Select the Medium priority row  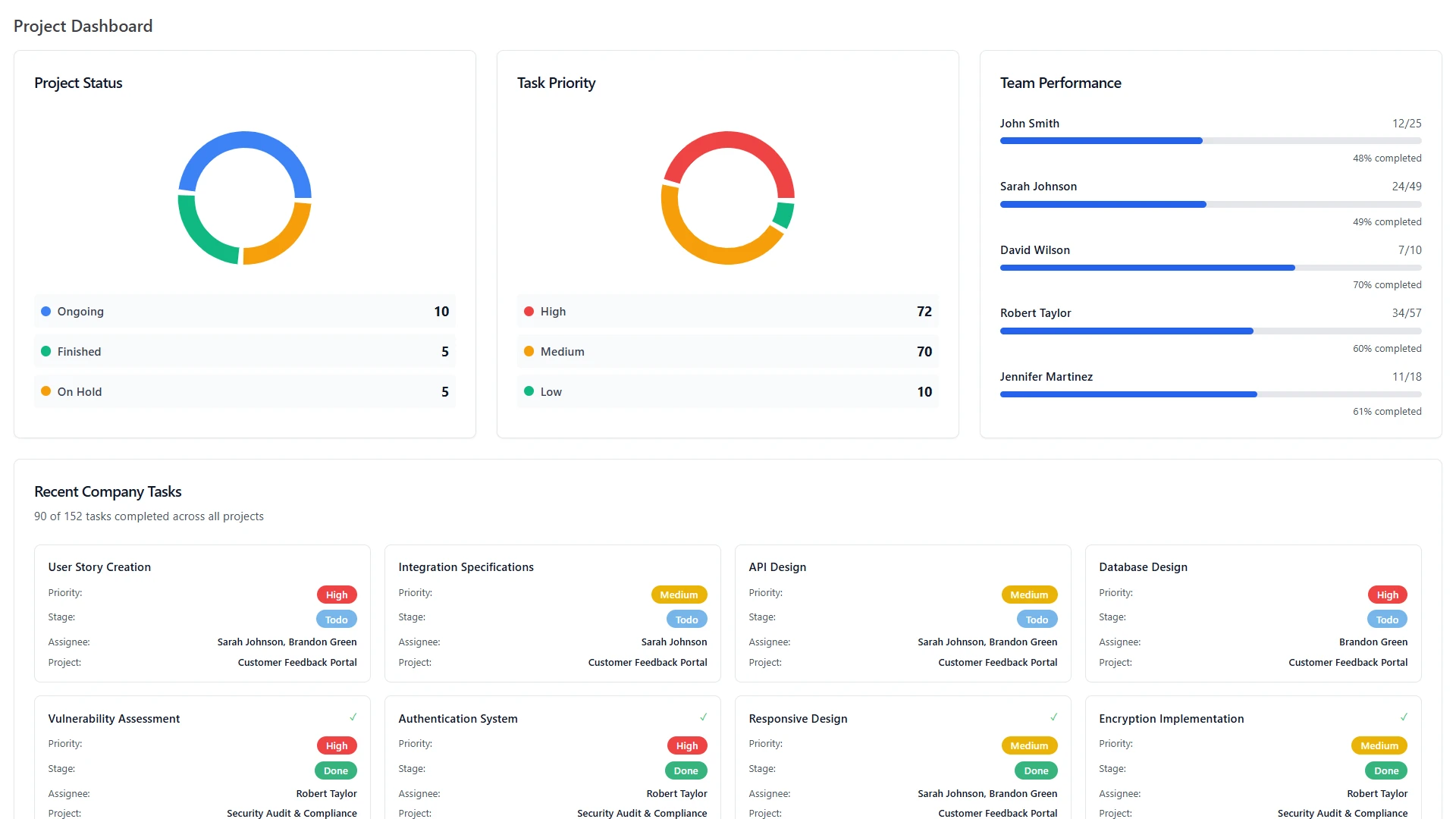(728, 351)
